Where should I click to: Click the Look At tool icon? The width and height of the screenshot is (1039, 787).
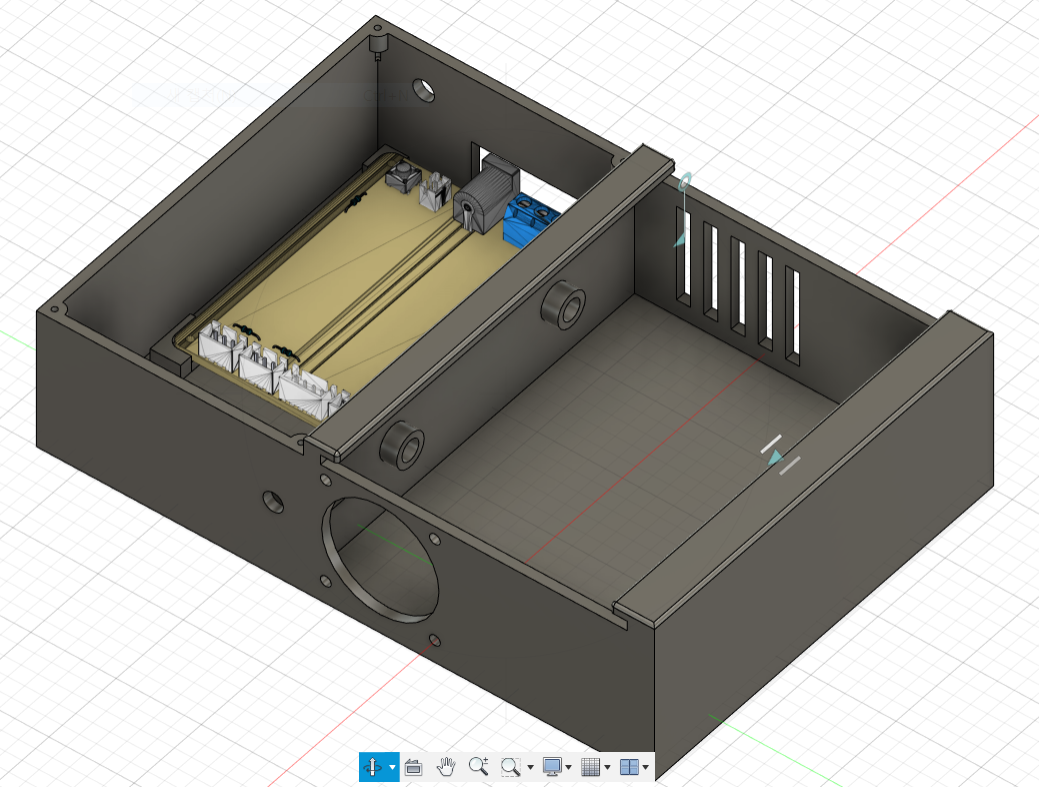coord(413,767)
